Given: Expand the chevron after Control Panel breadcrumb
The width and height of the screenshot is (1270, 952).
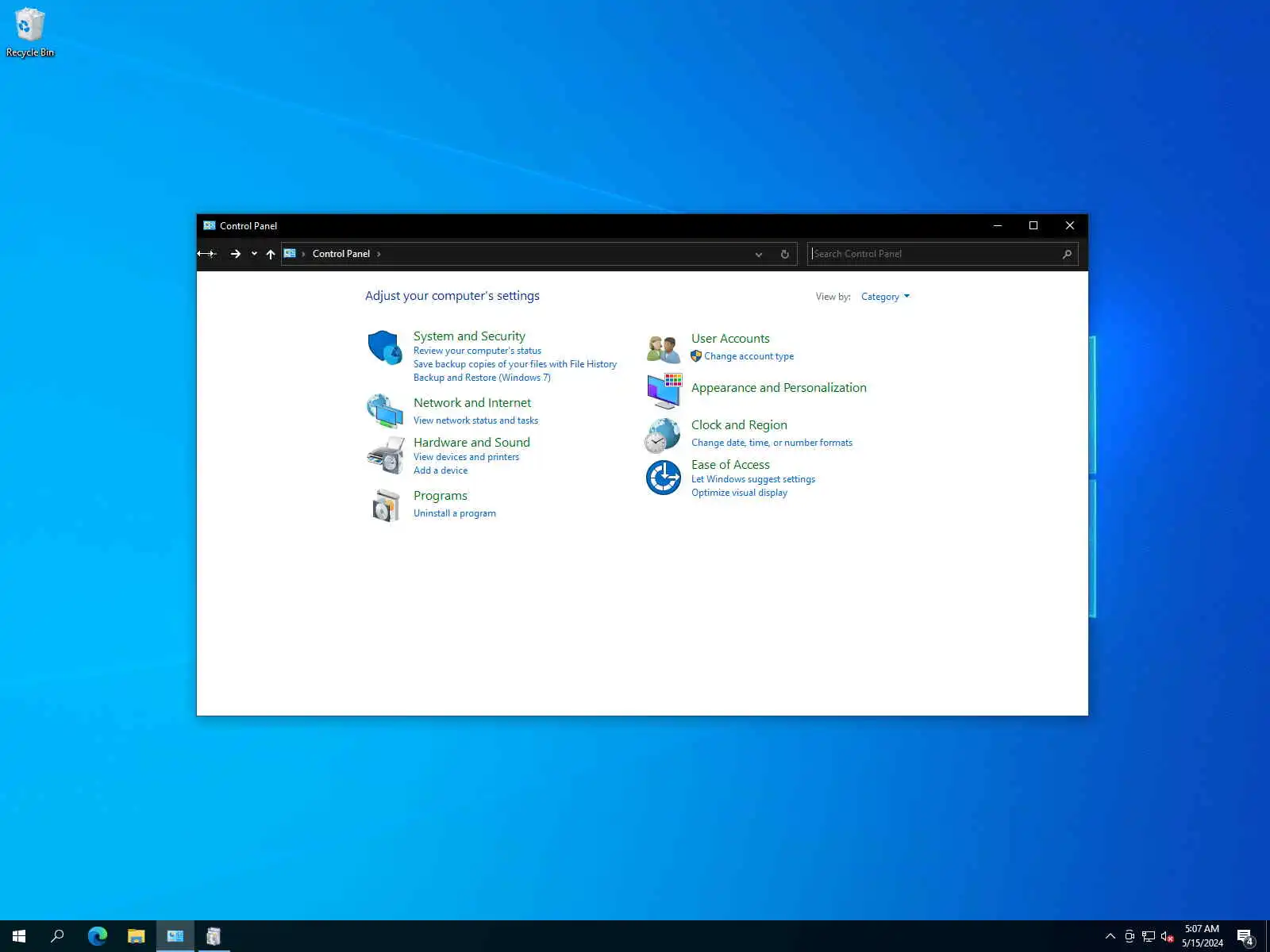Looking at the screenshot, I should click(379, 254).
